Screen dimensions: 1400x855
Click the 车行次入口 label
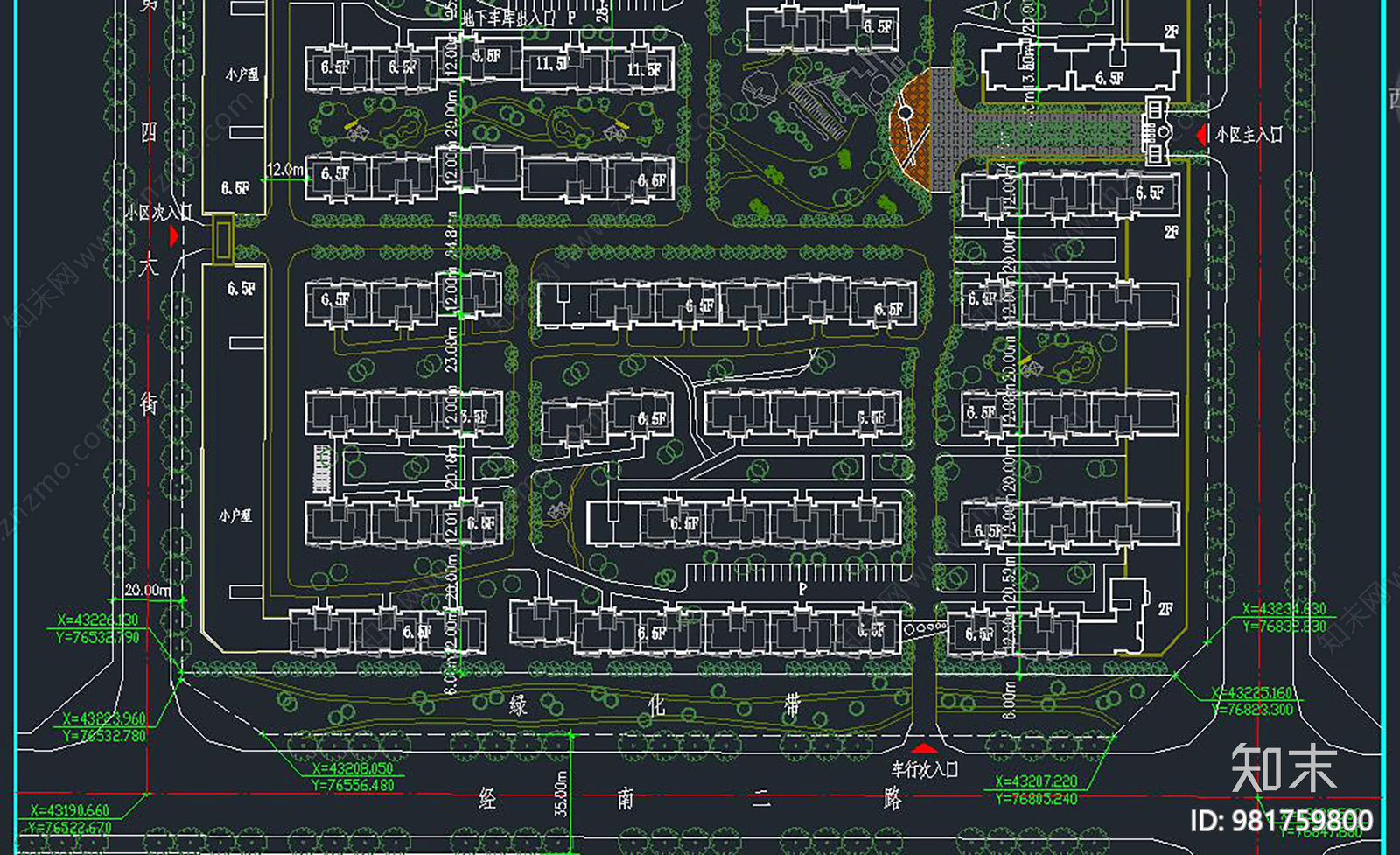[x=925, y=769]
